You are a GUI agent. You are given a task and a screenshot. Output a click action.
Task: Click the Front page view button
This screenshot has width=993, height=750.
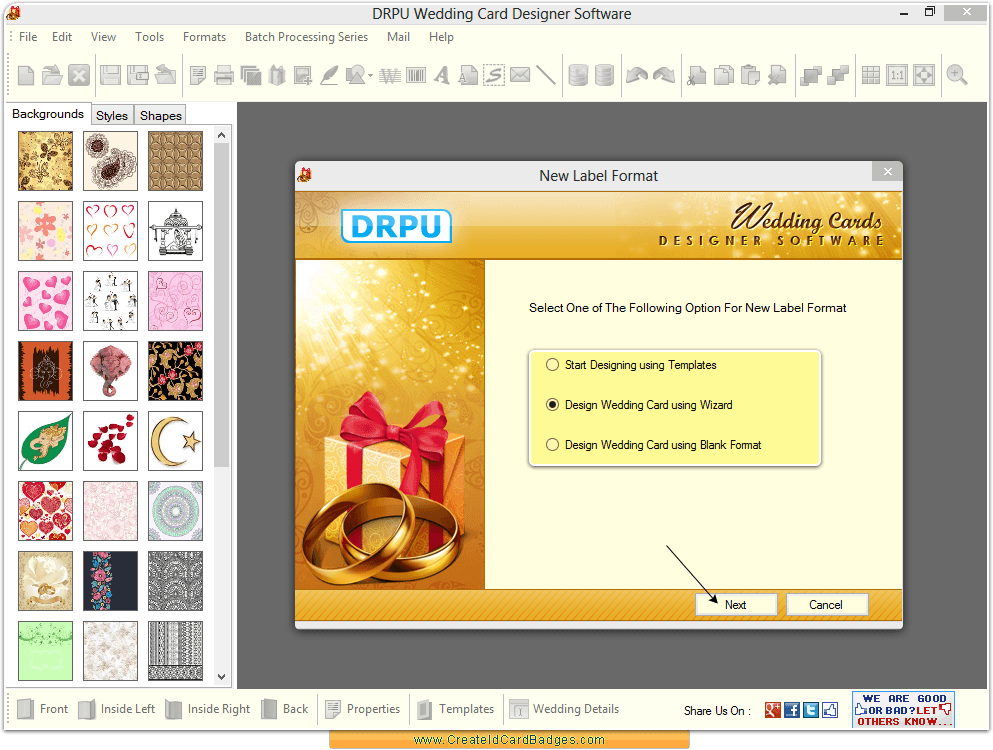point(42,709)
